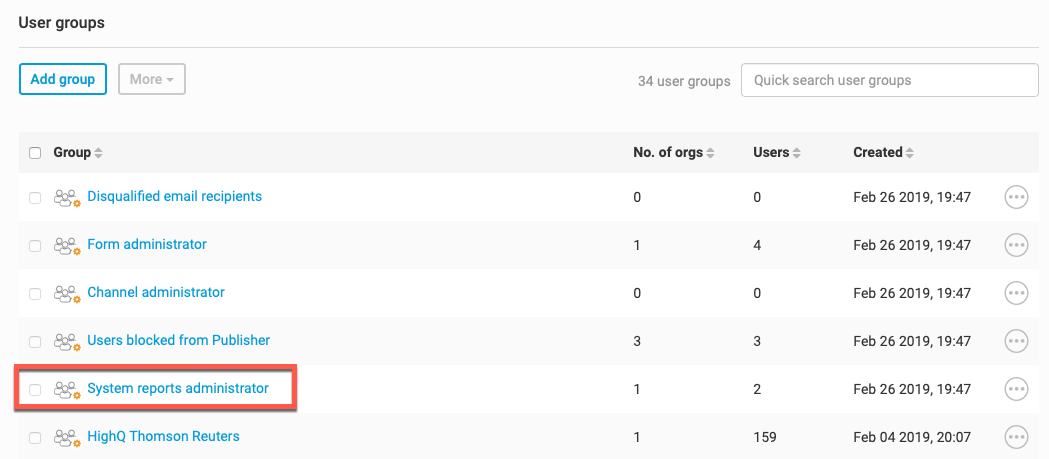Click the Add group button
Screen dimensions: 1049x459
[x=63, y=79]
